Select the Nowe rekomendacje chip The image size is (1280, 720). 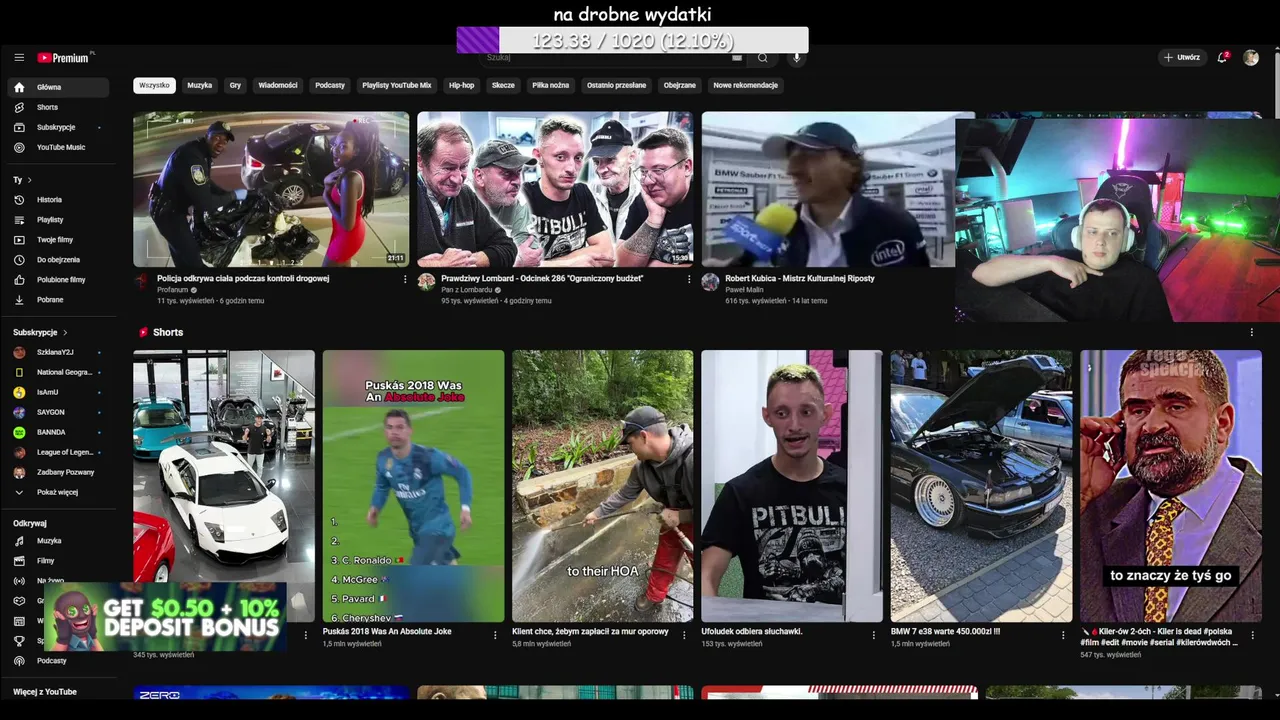[x=745, y=85]
